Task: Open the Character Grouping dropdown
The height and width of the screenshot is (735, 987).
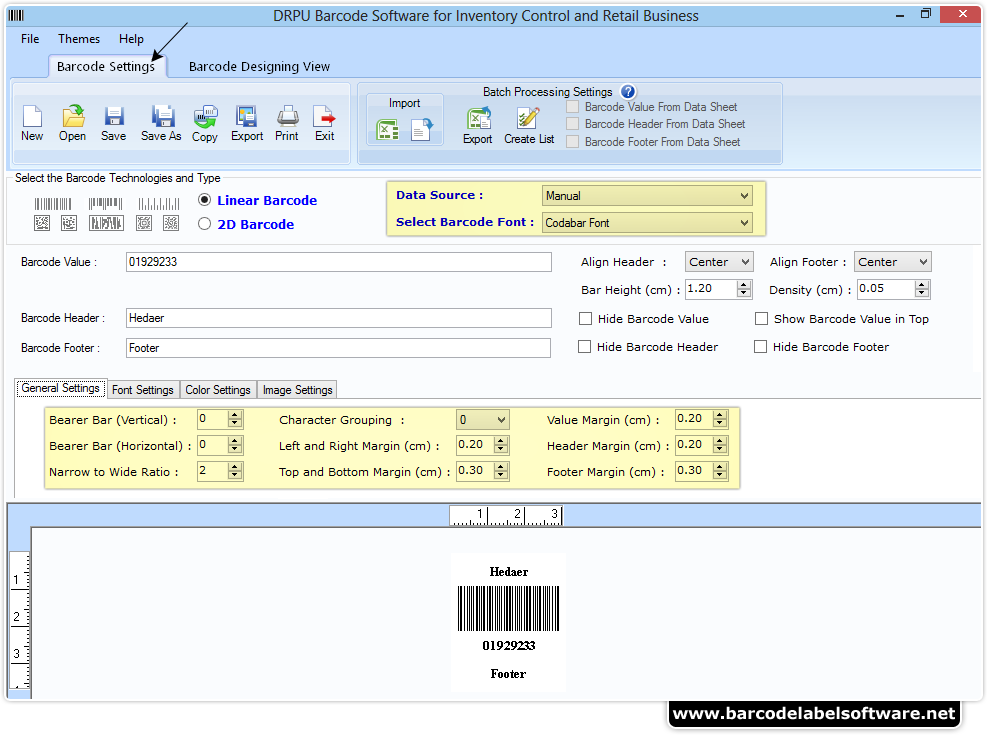Action: tap(483, 420)
